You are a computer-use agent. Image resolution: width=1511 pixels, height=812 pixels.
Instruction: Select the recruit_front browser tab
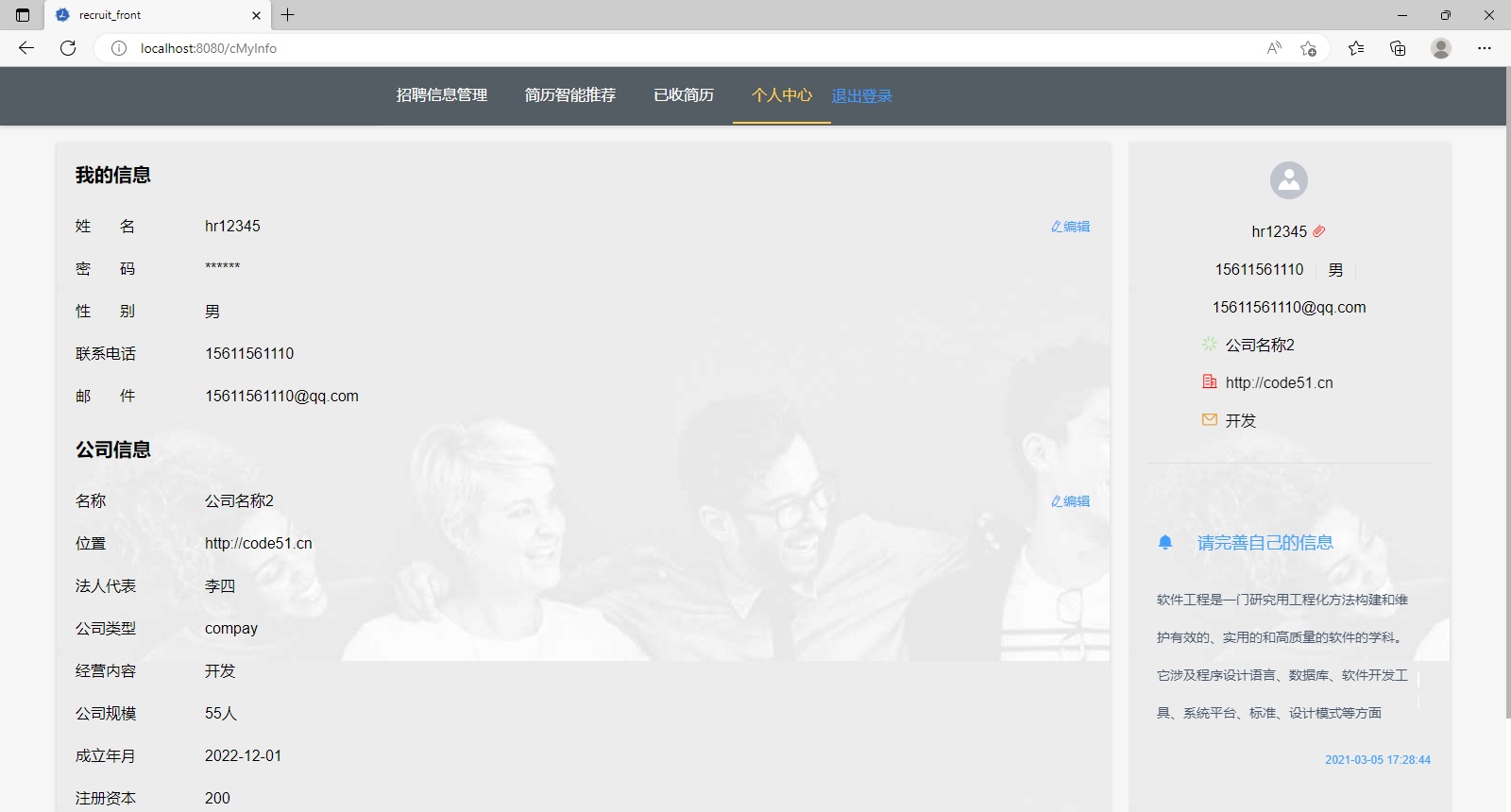[x=158, y=15]
